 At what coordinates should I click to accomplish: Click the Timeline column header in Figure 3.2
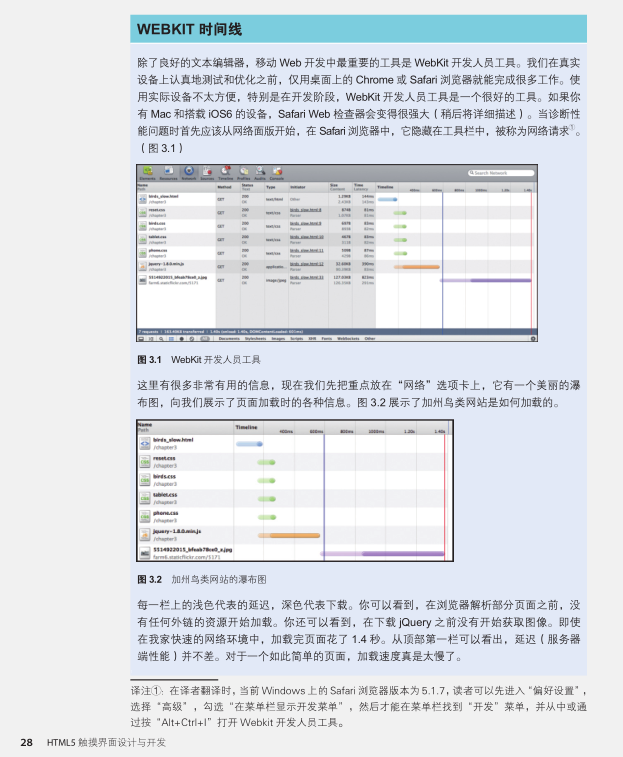pos(246,427)
